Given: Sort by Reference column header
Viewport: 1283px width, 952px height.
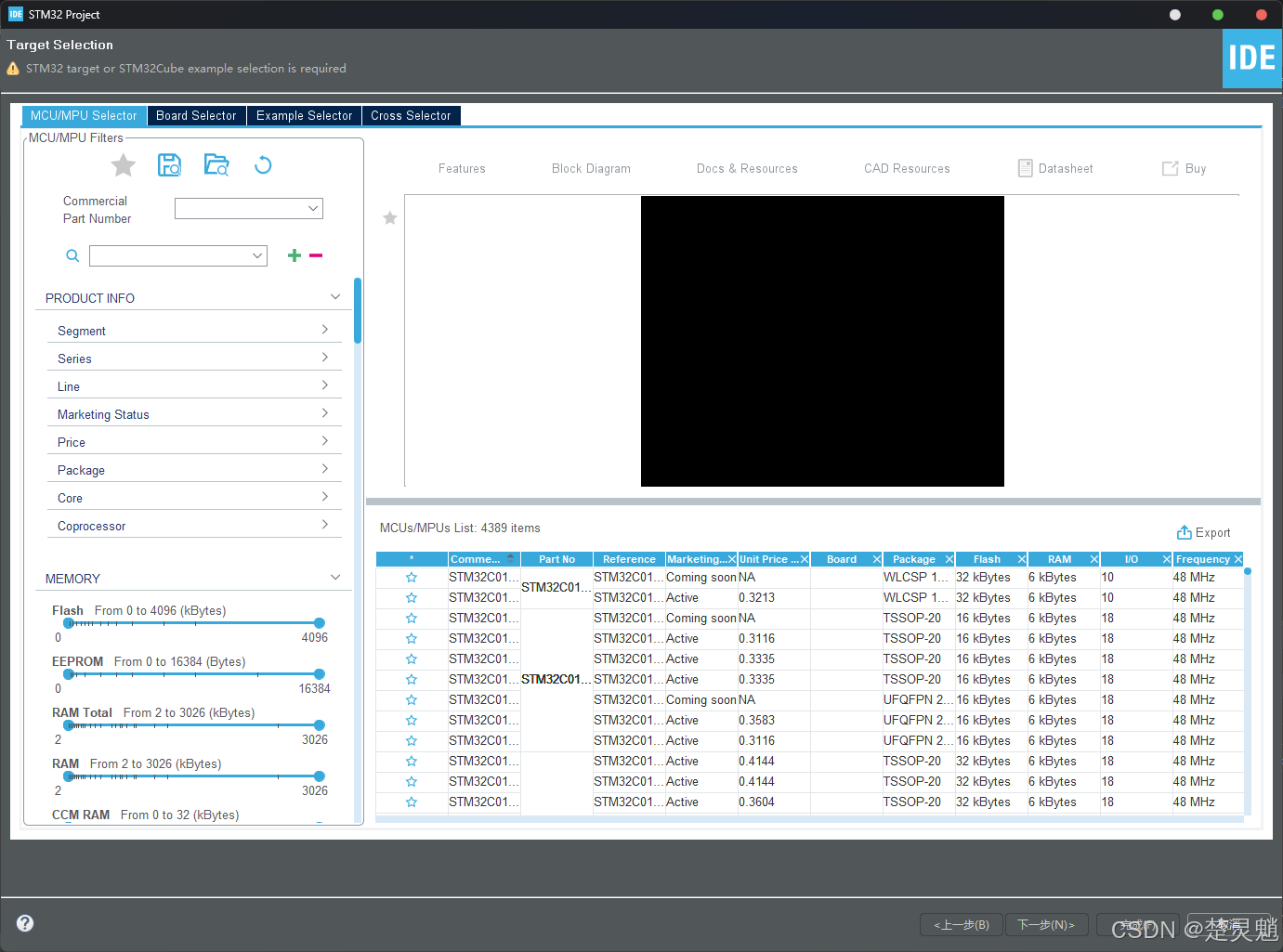Looking at the screenshot, I should [629, 559].
